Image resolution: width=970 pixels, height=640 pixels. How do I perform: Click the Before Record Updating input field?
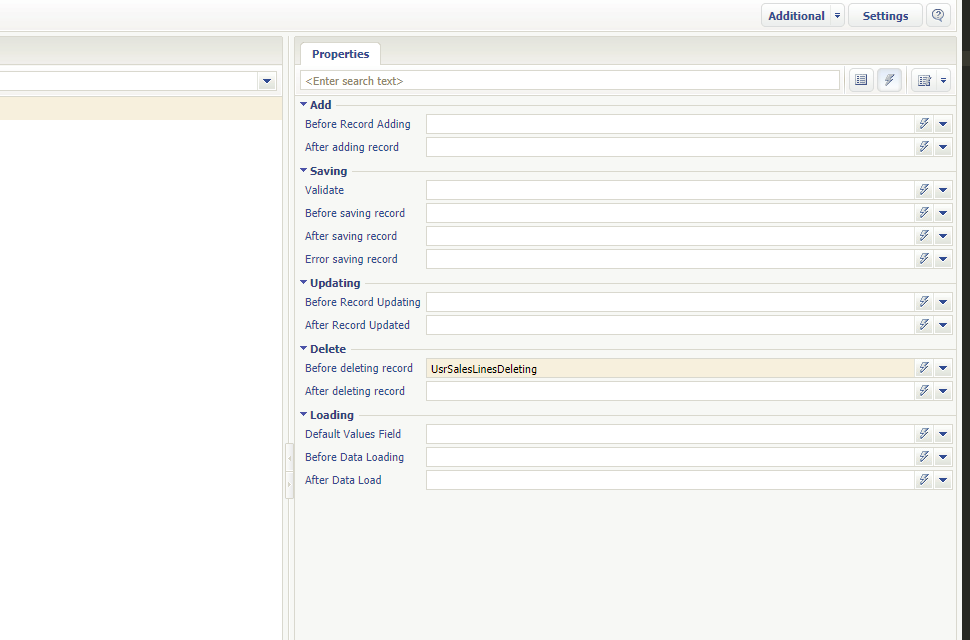pyautogui.click(x=670, y=302)
